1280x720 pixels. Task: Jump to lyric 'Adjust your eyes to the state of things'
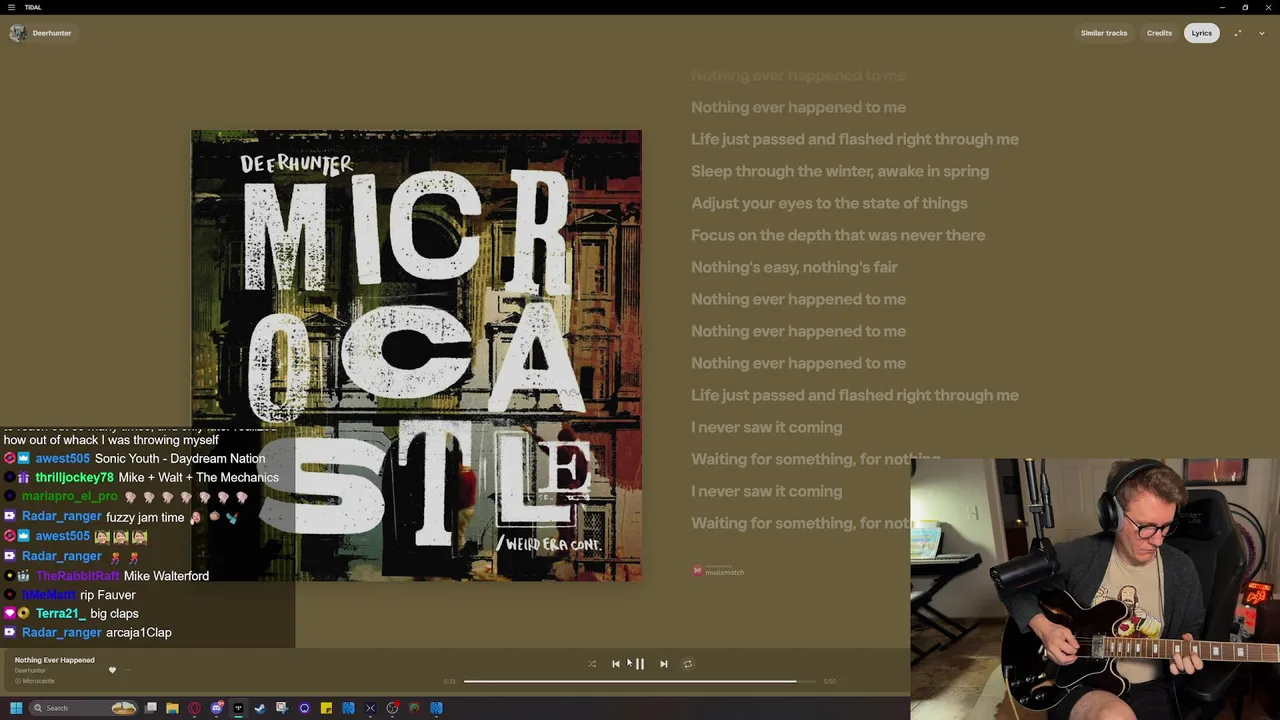click(x=829, y=203)
